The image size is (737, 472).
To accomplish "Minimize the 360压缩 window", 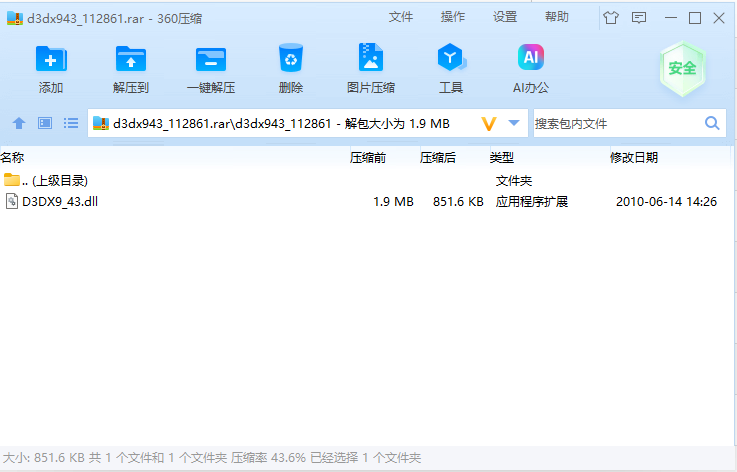I will pyautogui.click(x=671, y=18).
